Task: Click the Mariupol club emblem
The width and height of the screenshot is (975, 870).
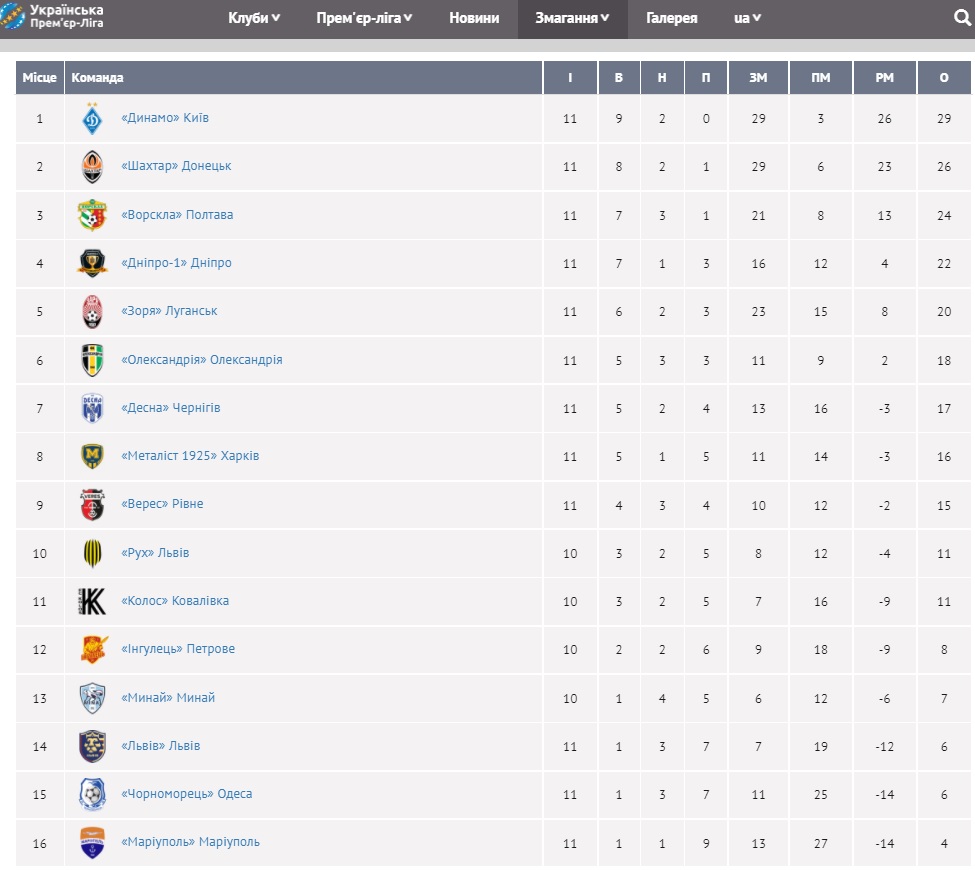Action: [x=92, y=842]
